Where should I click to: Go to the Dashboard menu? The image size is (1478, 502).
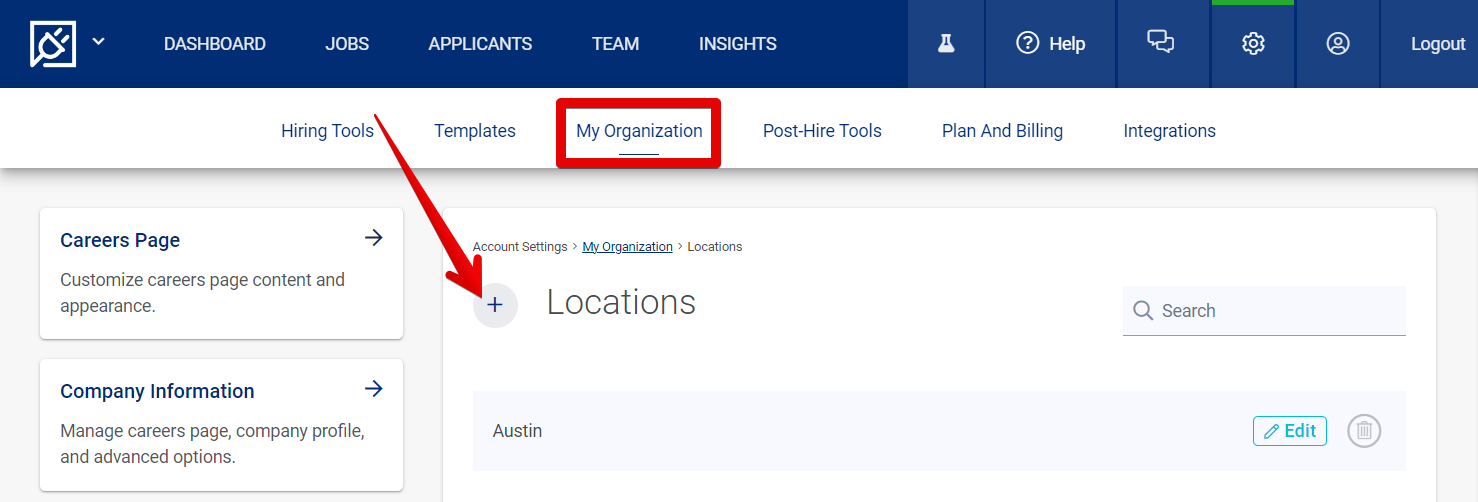coord(214,44)
